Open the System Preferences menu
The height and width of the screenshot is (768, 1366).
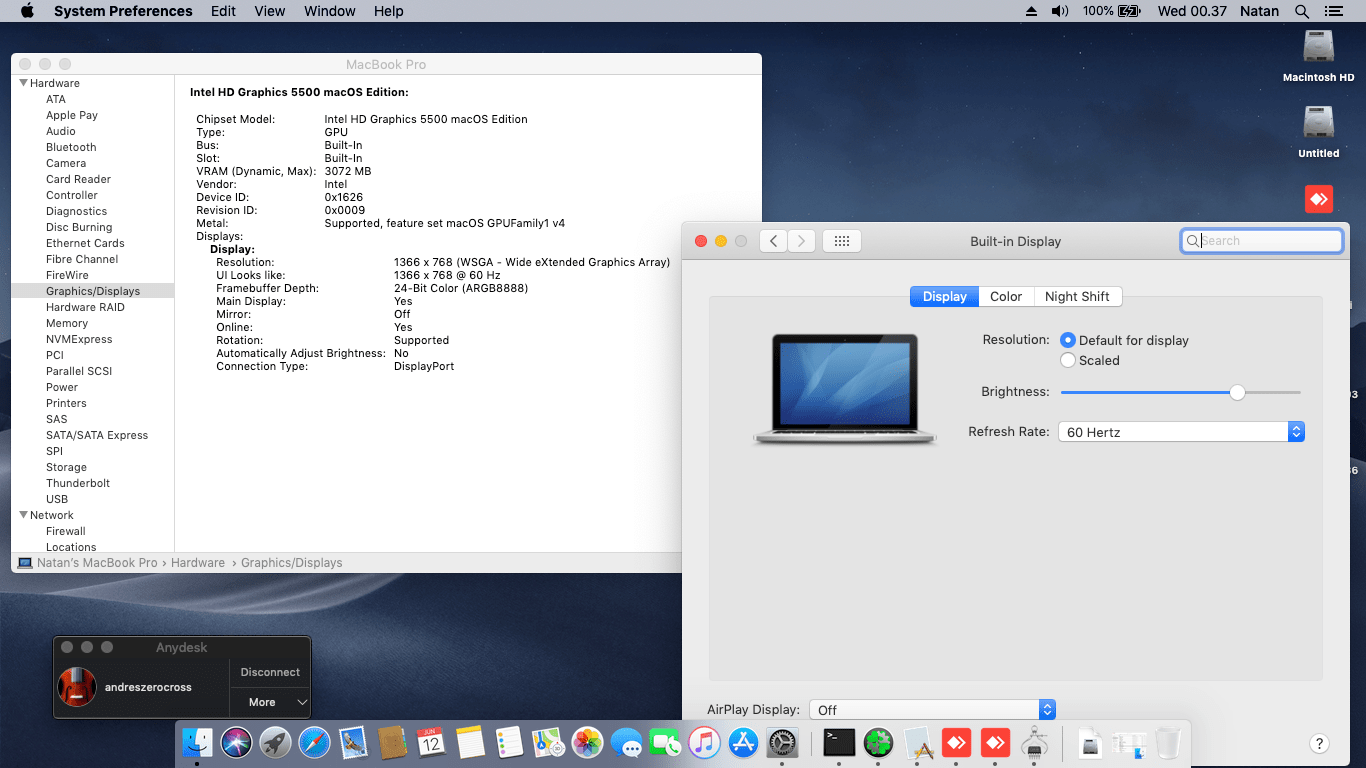123,11
